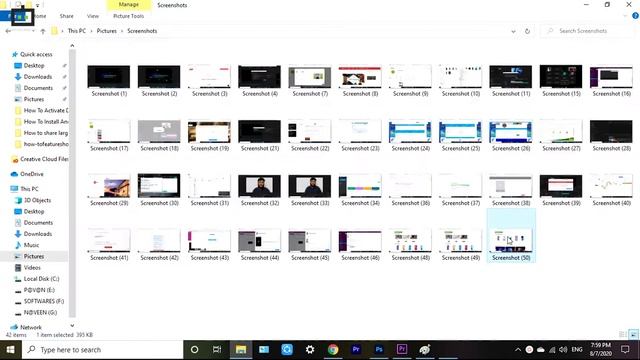Open OneDrive cloud icon in system tray

coord(540,350)
